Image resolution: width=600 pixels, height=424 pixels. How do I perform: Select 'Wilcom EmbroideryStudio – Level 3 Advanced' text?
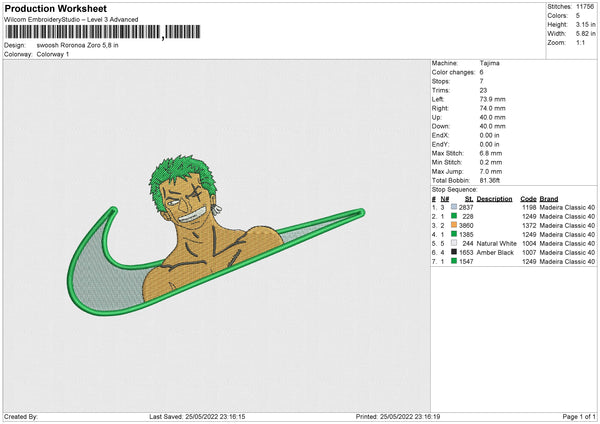71,20
